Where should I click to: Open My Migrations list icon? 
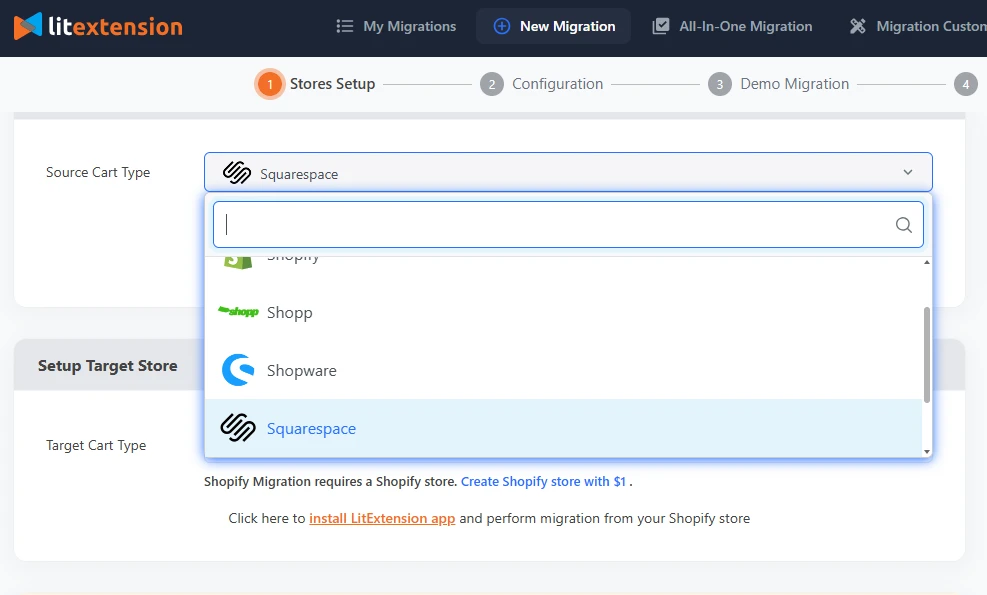(344, 26)
